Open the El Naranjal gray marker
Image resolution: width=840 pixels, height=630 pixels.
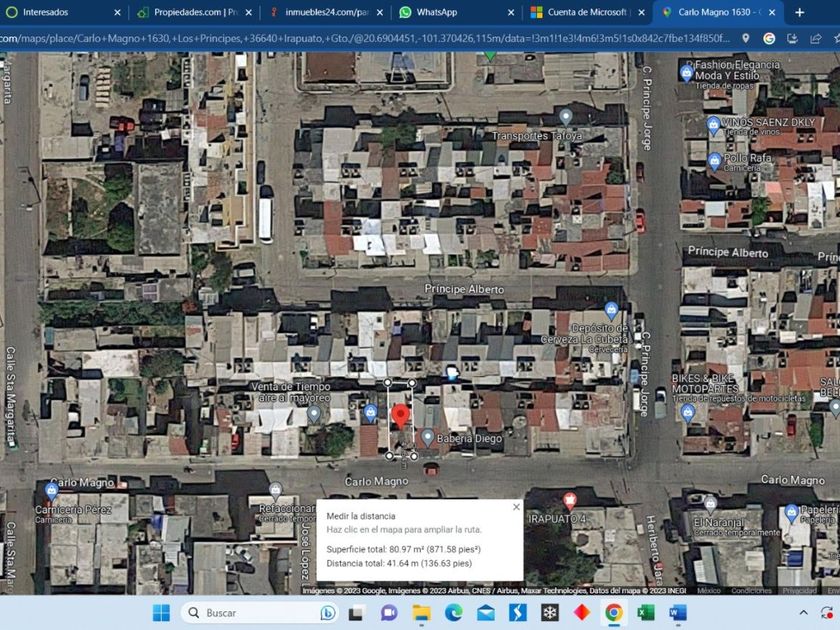tap(710, 504)
